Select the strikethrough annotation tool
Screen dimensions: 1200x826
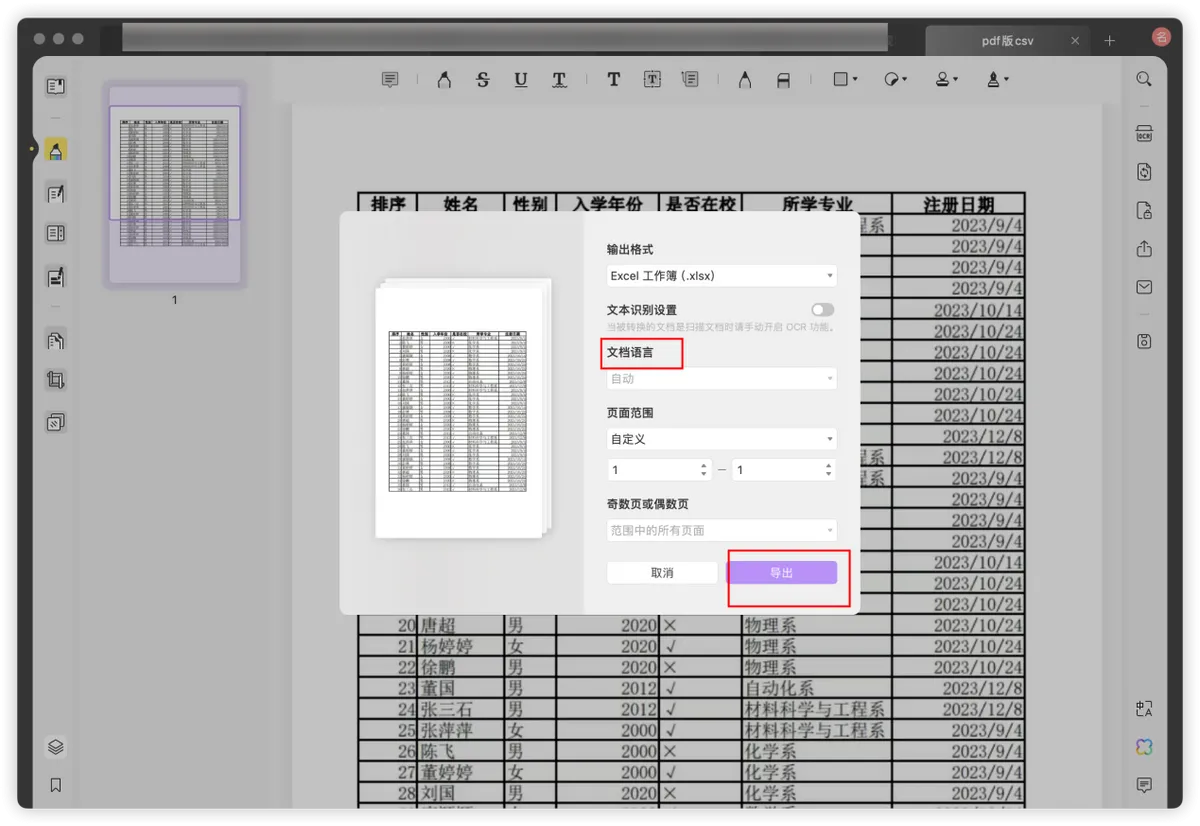click(x=482, y=80)
